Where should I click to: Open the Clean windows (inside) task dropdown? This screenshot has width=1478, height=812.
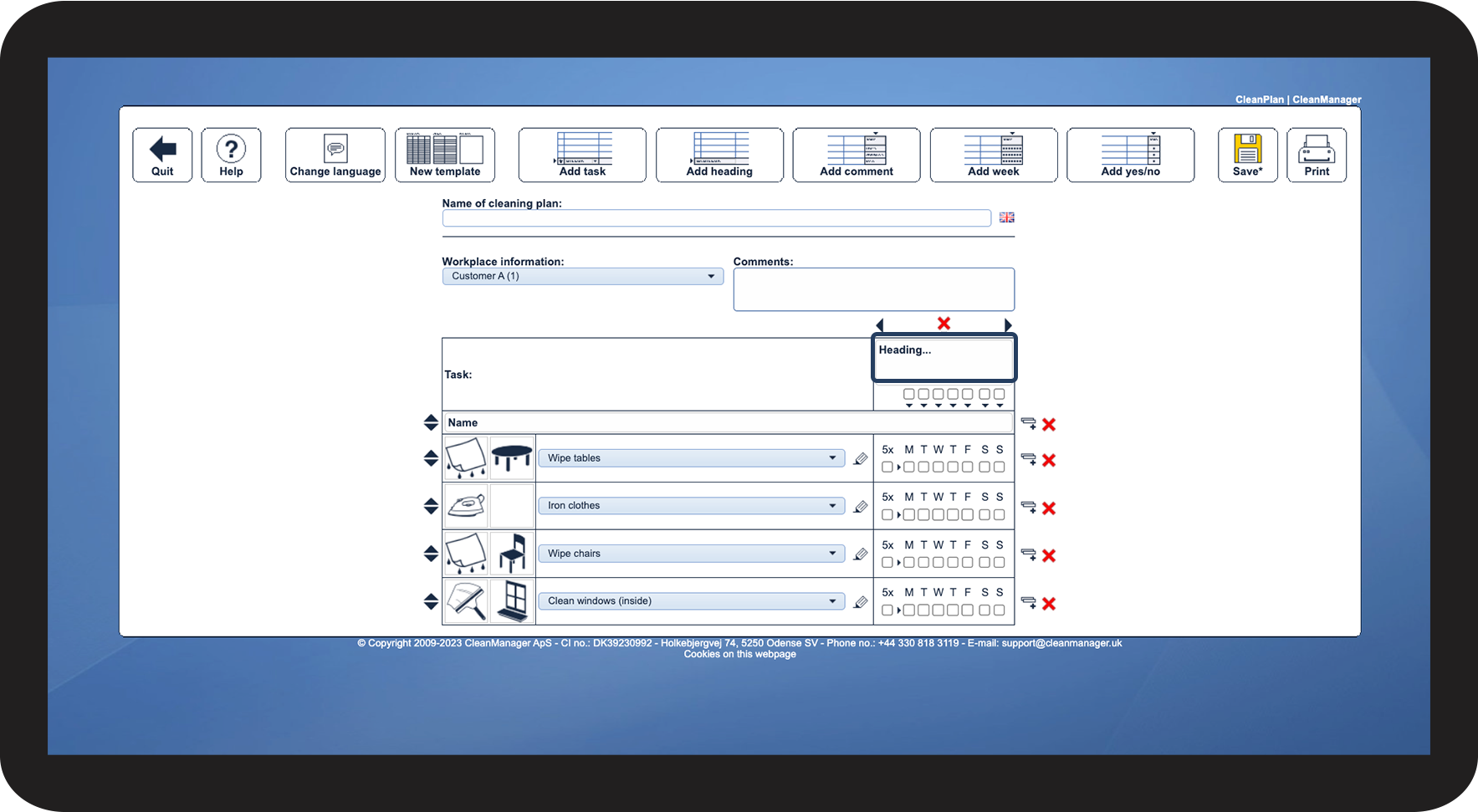tap(691, 601)
